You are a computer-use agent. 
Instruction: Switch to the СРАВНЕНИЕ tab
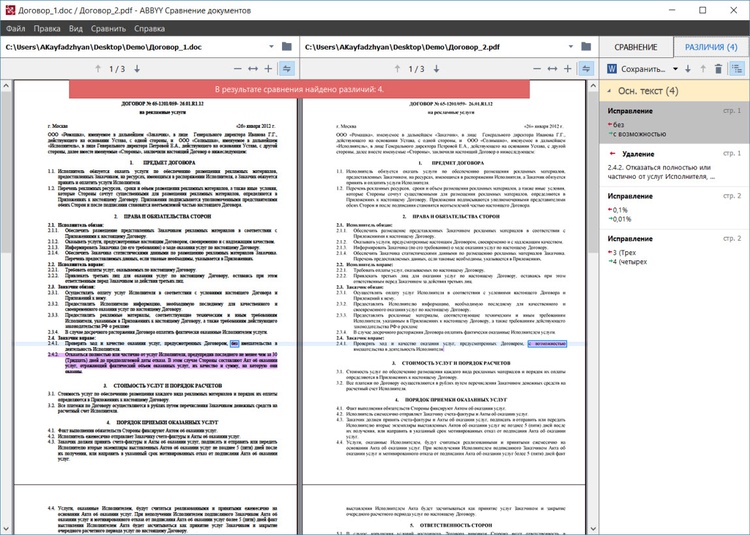[x=636, y=47]
